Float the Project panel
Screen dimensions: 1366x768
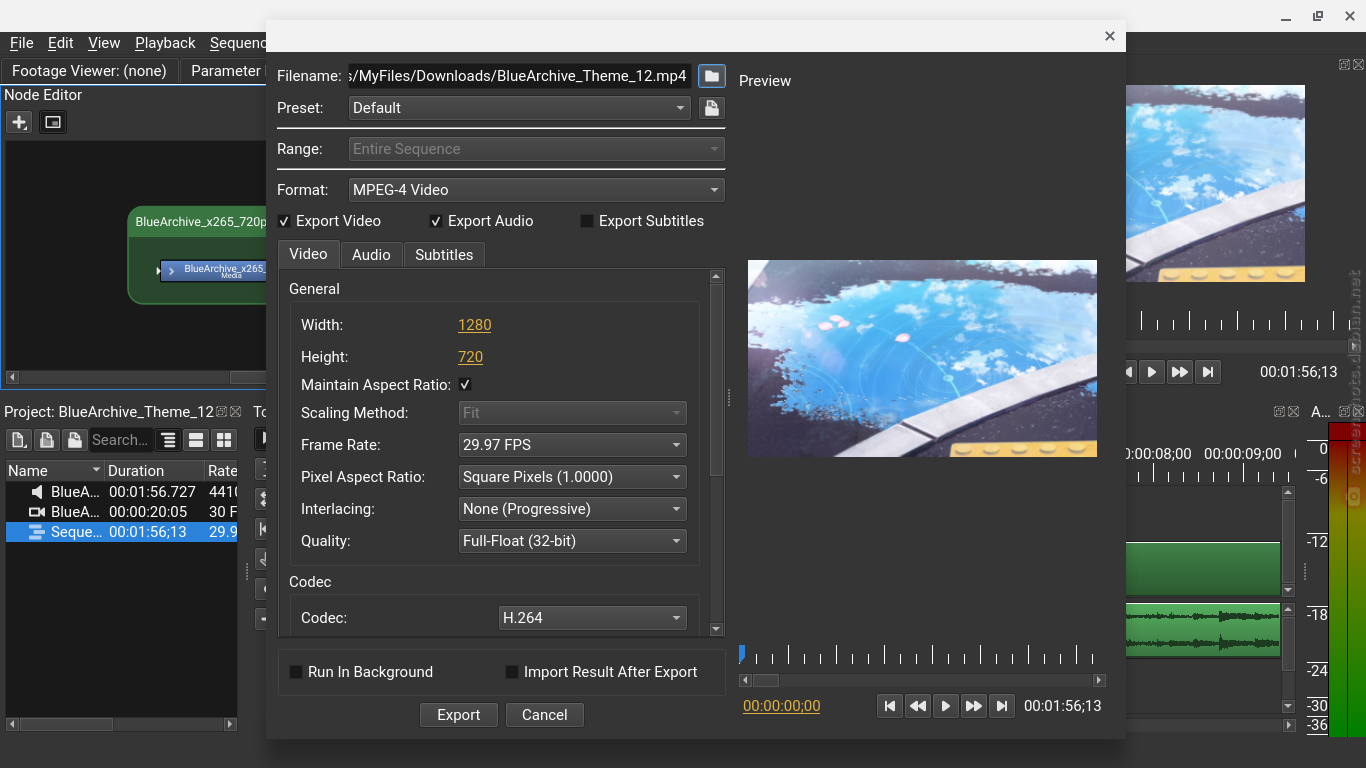(x=222, y=412)
